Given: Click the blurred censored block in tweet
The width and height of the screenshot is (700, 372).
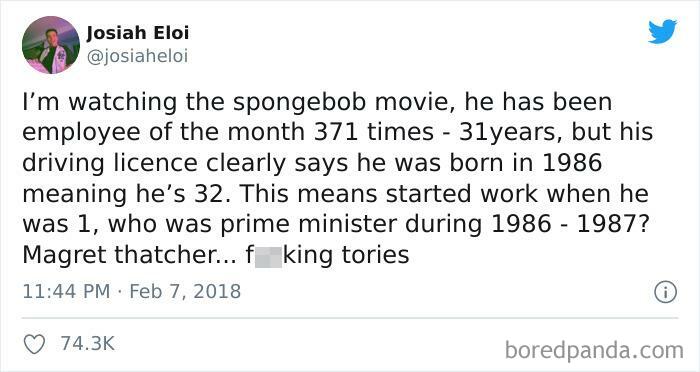Looking at the screenshot, I should (x=268, y=255).
